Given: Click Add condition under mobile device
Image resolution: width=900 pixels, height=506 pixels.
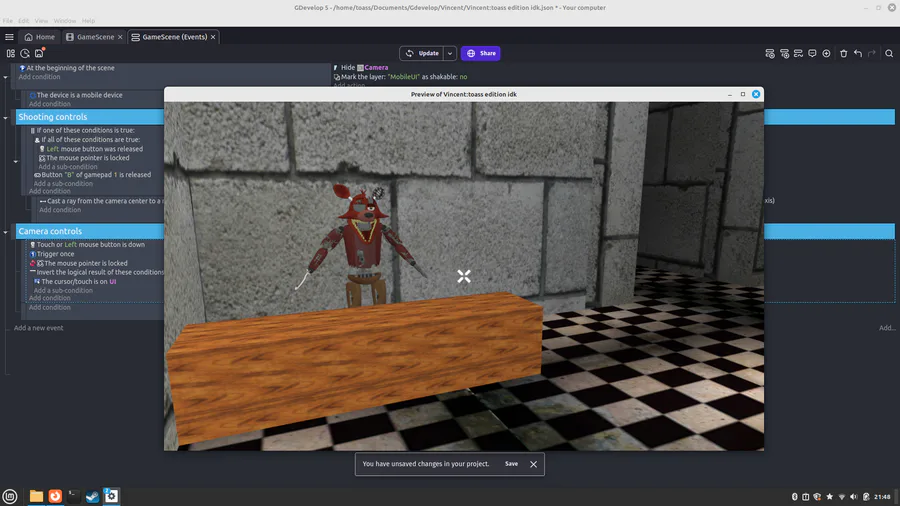Looking at the screenshot, I should (x=50, y=104).
